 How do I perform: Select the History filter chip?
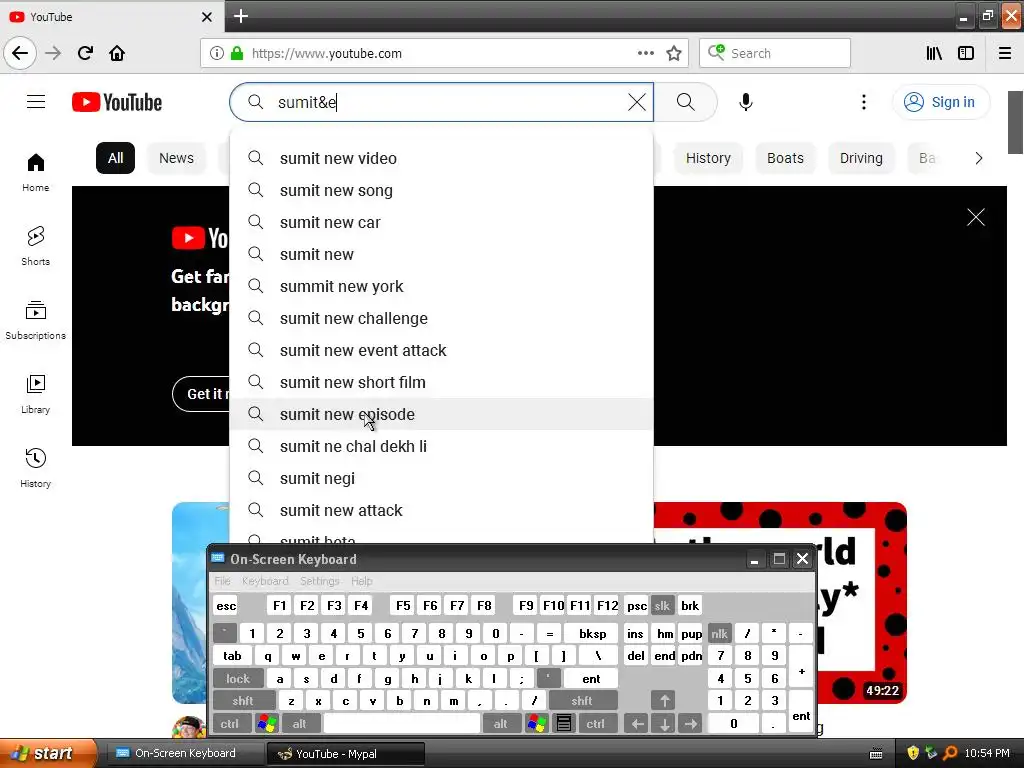[708, 158]
